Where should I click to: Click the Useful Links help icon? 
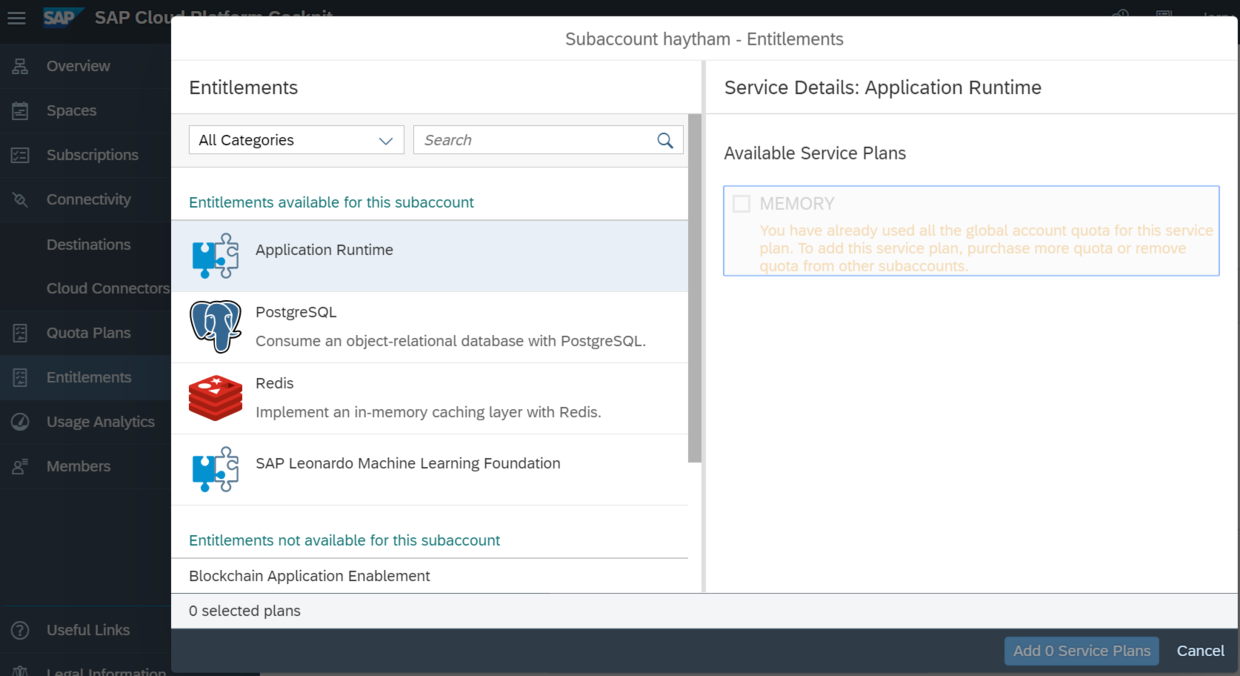click(x=20, y=630)
